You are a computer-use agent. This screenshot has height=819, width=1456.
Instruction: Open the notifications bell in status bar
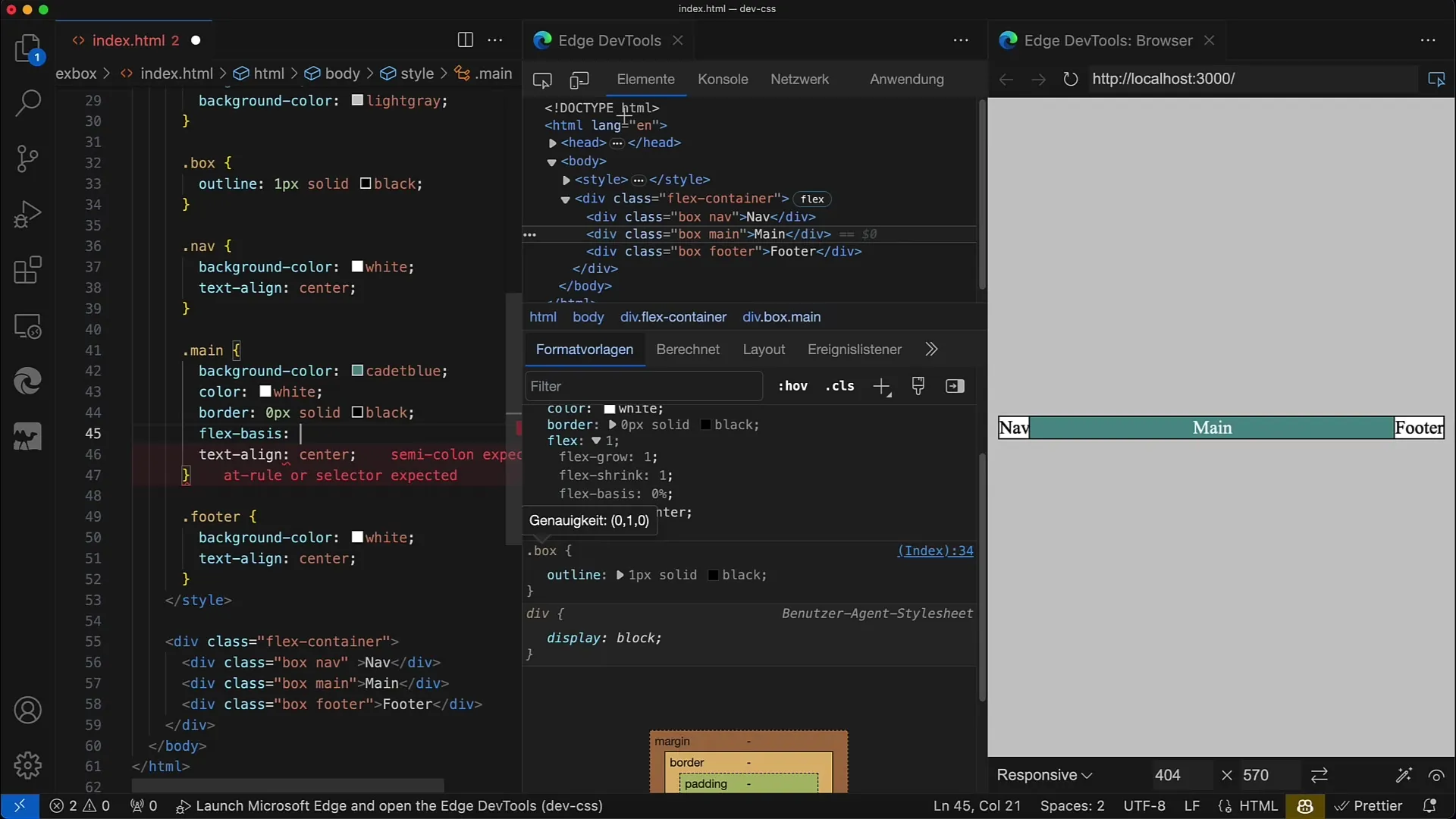point(1429,806)
